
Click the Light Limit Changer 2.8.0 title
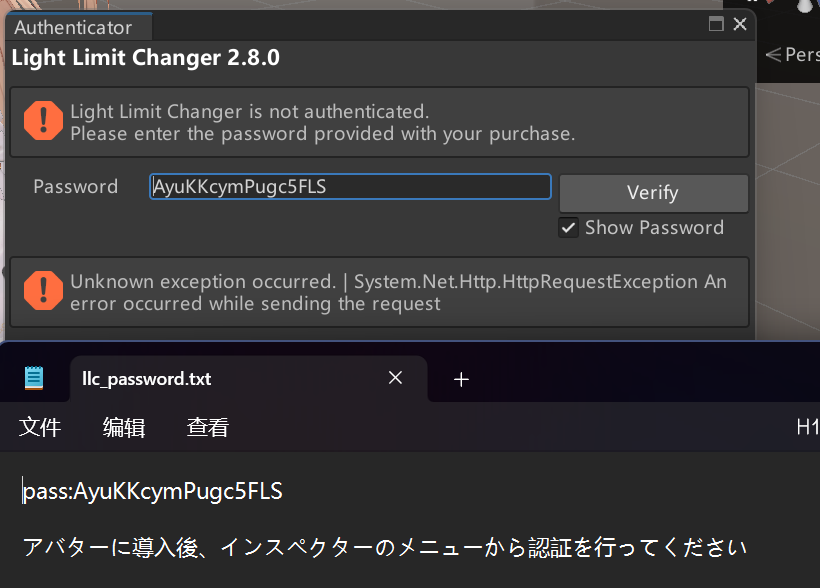point(146,58)
